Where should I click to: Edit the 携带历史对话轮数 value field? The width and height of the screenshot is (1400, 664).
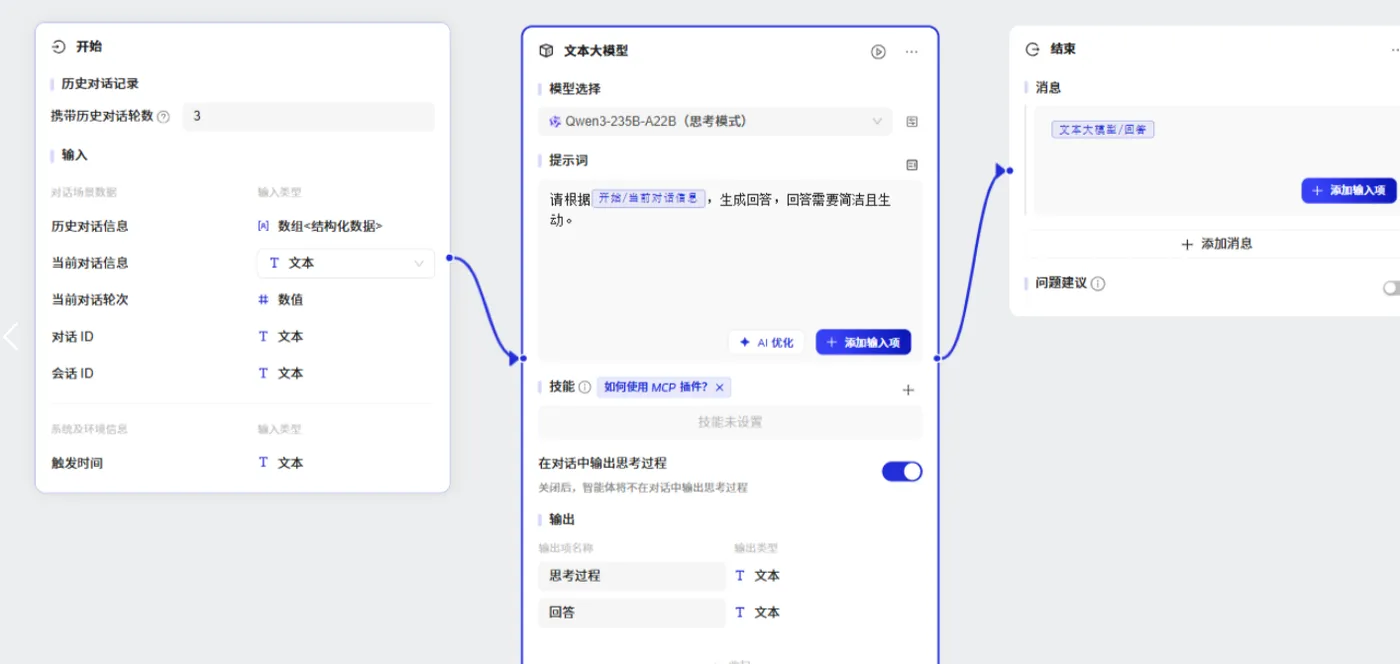click(x=308, y=116)
